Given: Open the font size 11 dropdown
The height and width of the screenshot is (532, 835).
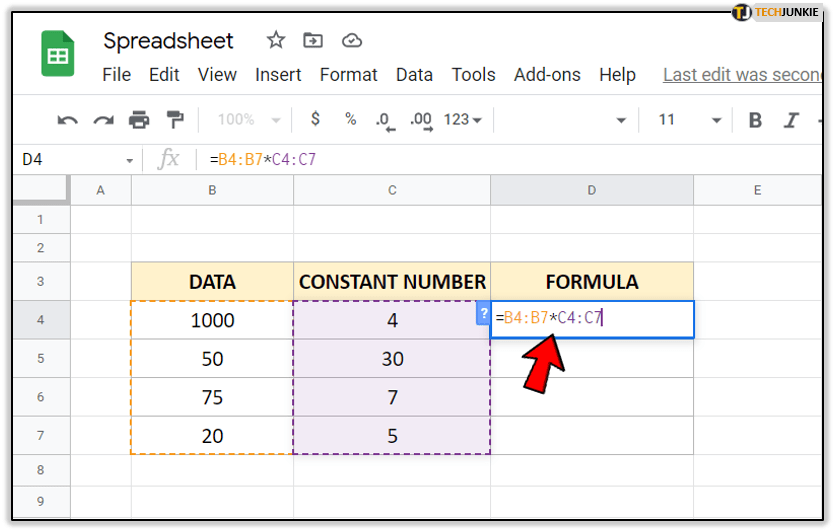Looking at the screenshot, I should tap(689, 120).
